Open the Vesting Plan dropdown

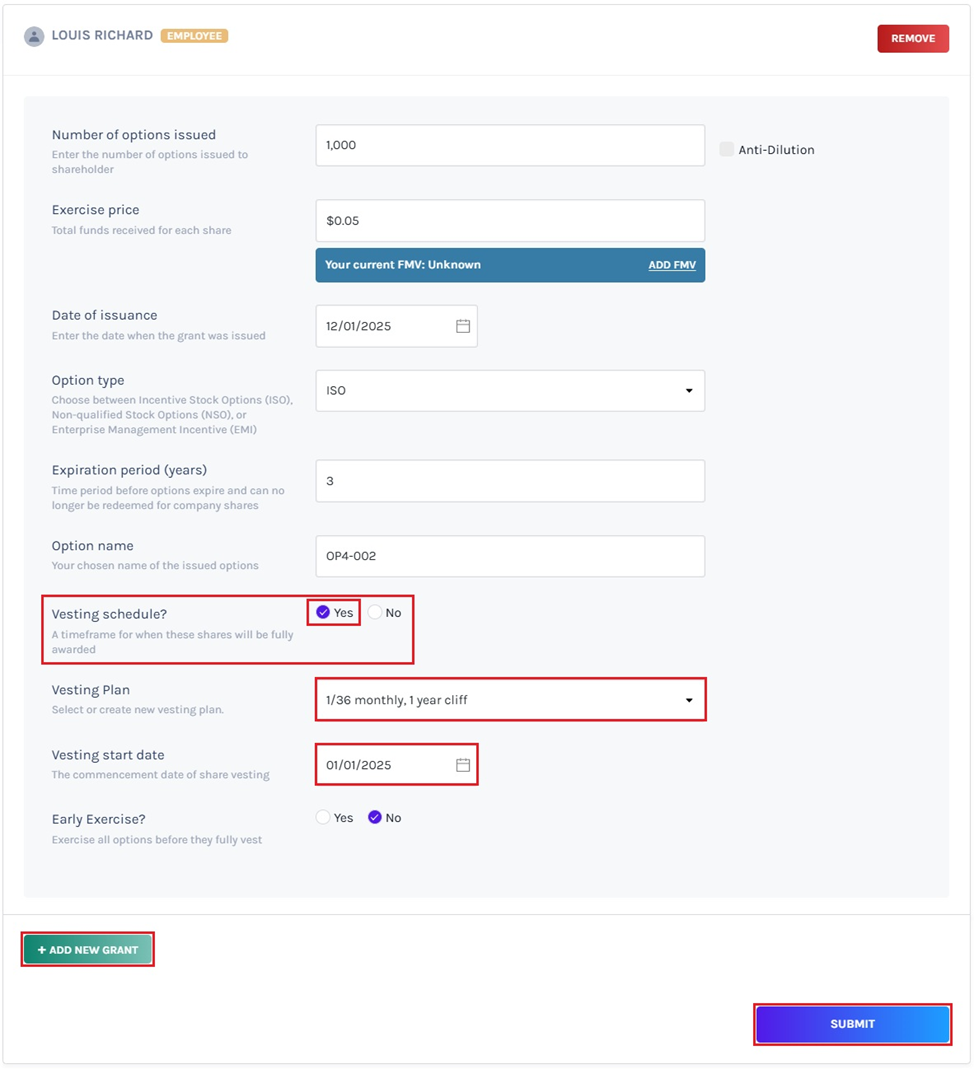510,700
